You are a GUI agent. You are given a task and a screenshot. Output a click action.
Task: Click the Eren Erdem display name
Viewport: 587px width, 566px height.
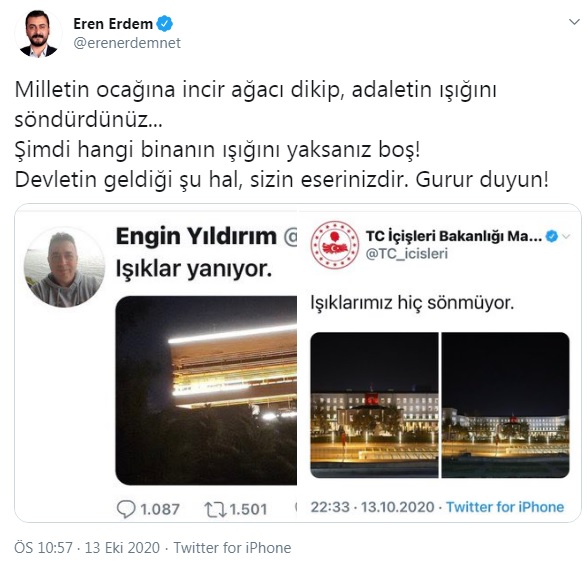(x=113, y=24)
